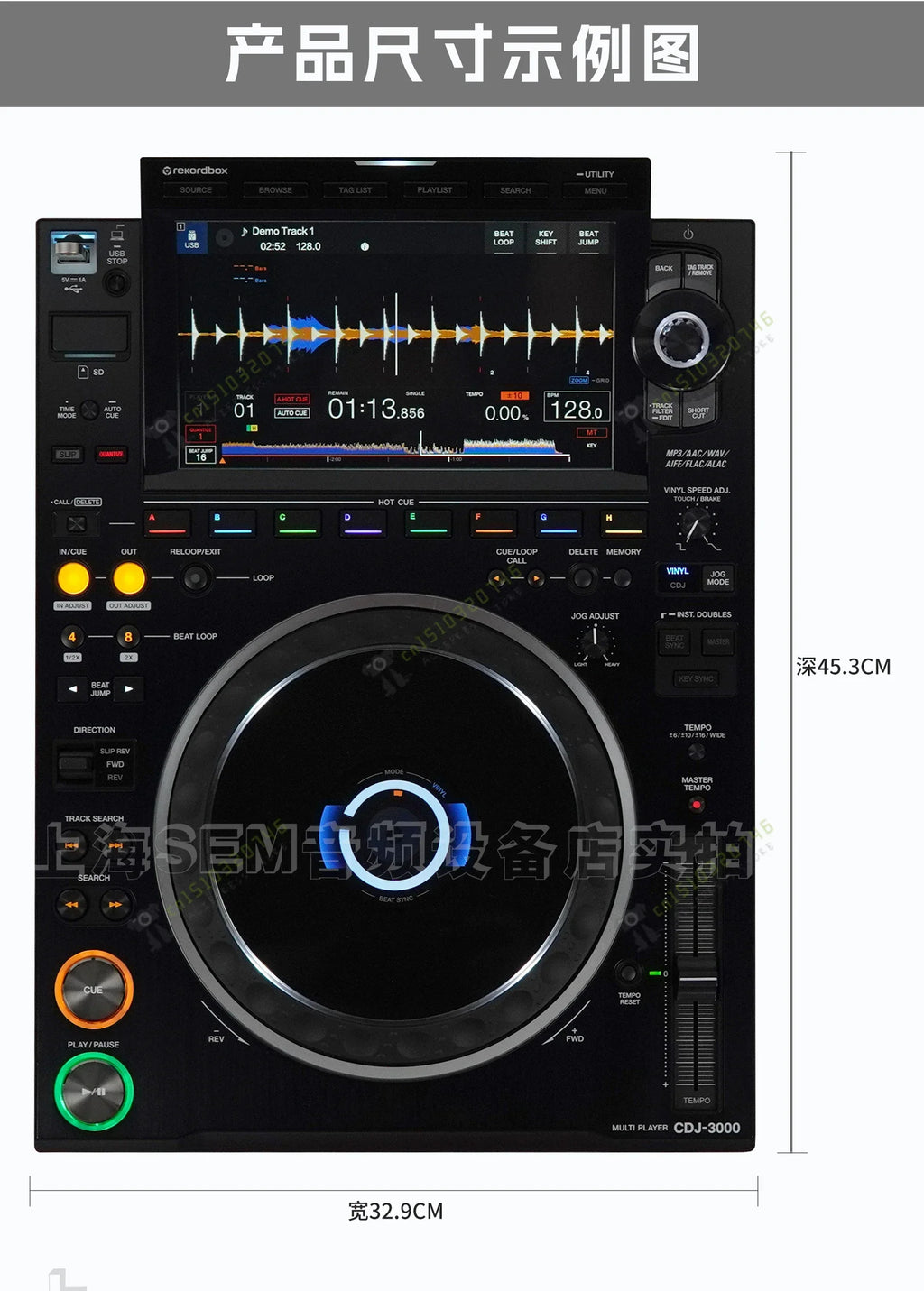The width and height of the screenshot is (924, 1291).
Task: Tap the on-screen QUANTIZE box
Action: [200, 433]
